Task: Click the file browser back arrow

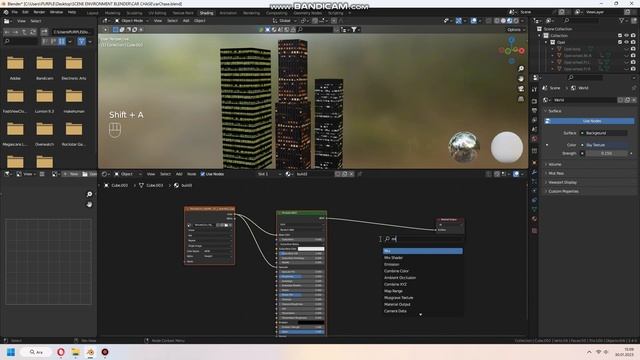Action: tap(7, 32)
